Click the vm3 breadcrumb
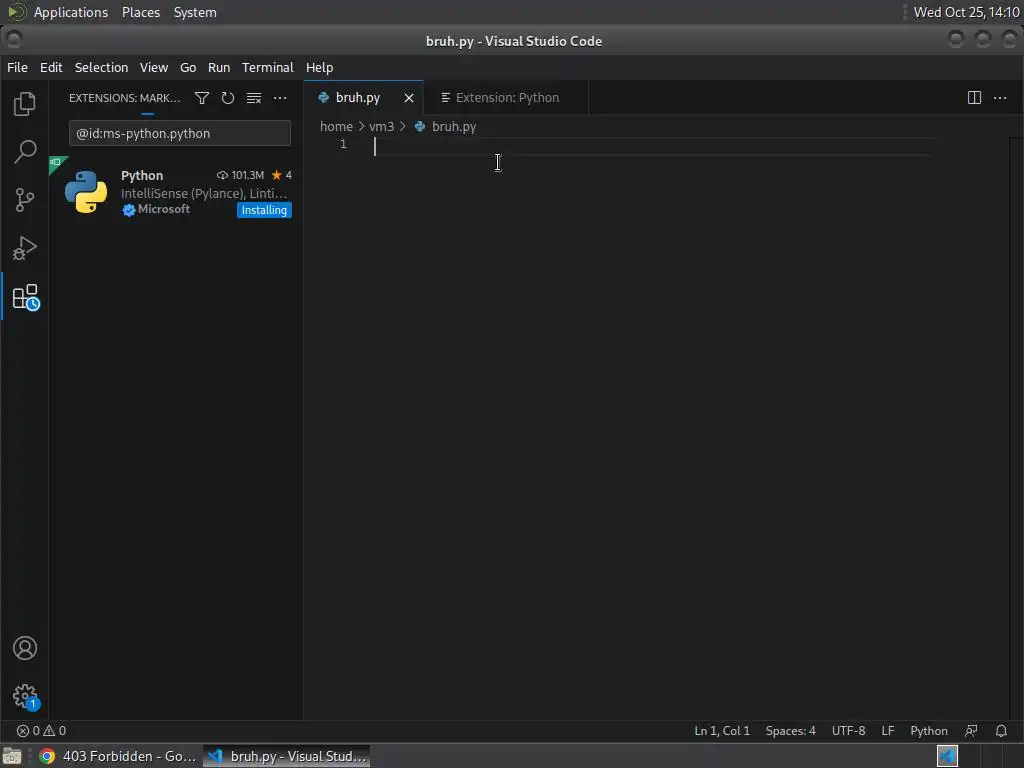 click(x=381, y=127)
